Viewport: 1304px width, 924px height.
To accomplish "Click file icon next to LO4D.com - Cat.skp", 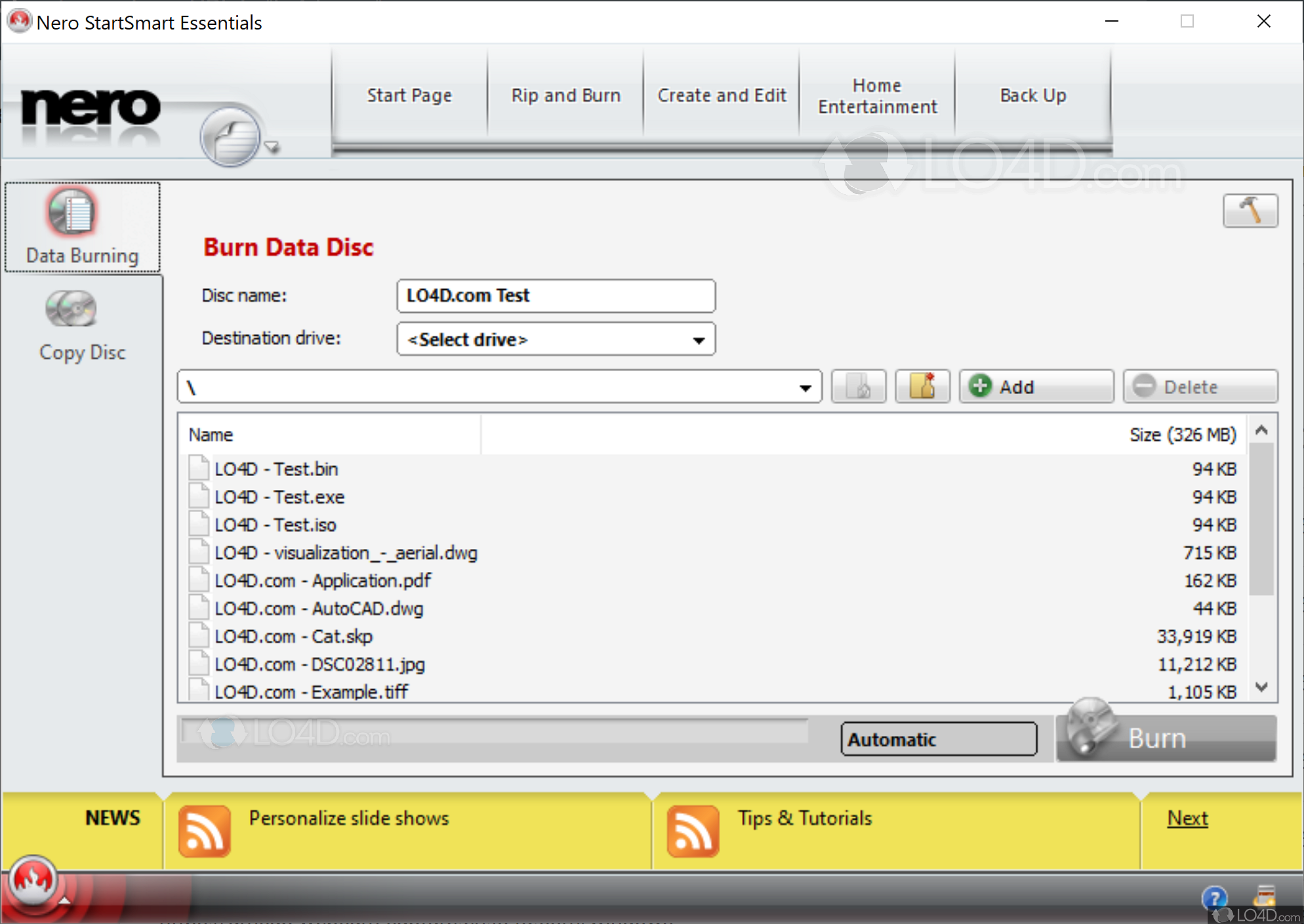I will [x=199, y=635].
